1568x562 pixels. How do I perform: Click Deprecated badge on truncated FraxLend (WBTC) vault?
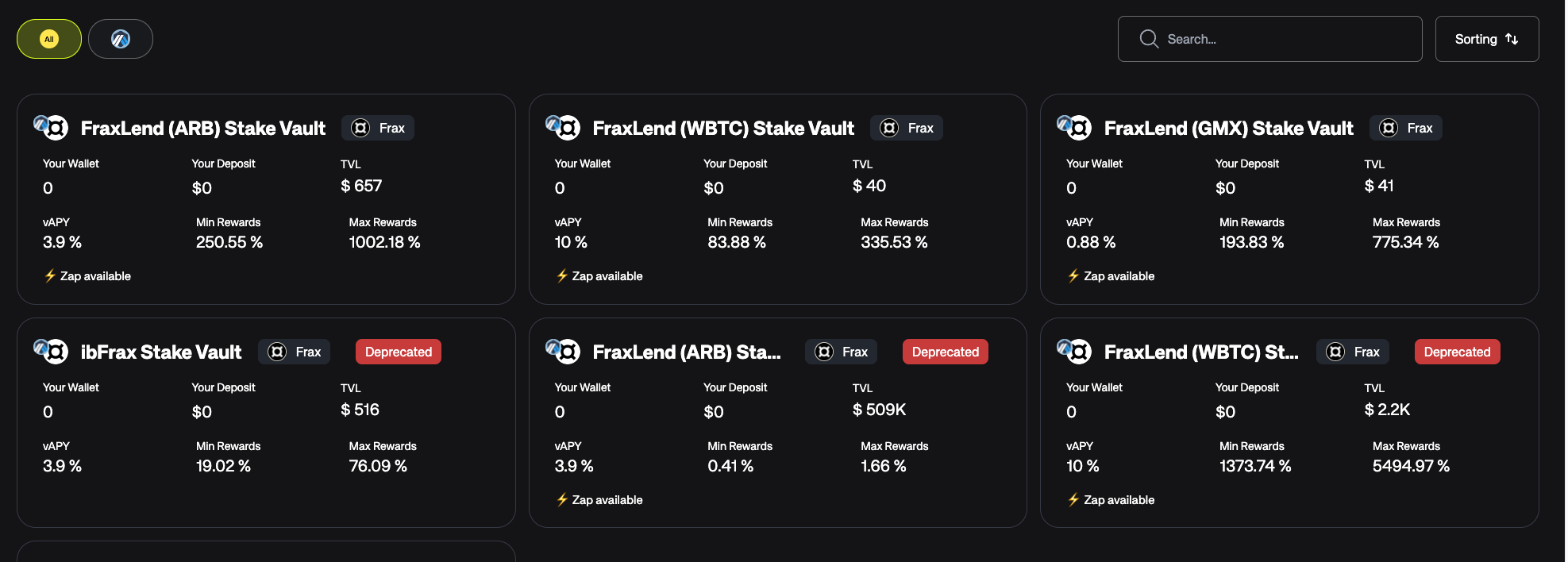point(1457,352)
